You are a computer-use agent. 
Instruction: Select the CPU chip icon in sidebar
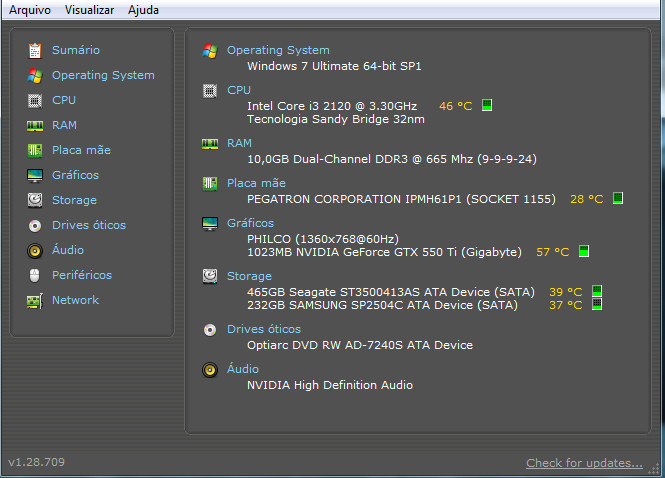tap(35, 101)
